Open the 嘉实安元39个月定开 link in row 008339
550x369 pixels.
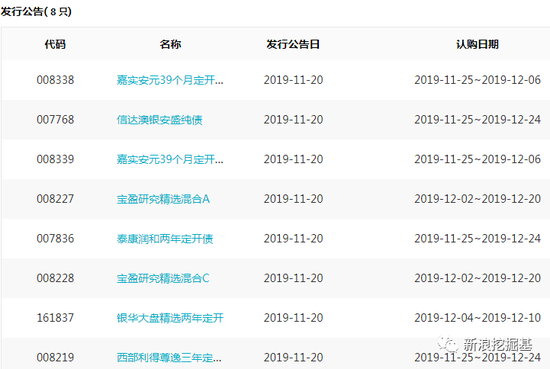click(170, 160)
